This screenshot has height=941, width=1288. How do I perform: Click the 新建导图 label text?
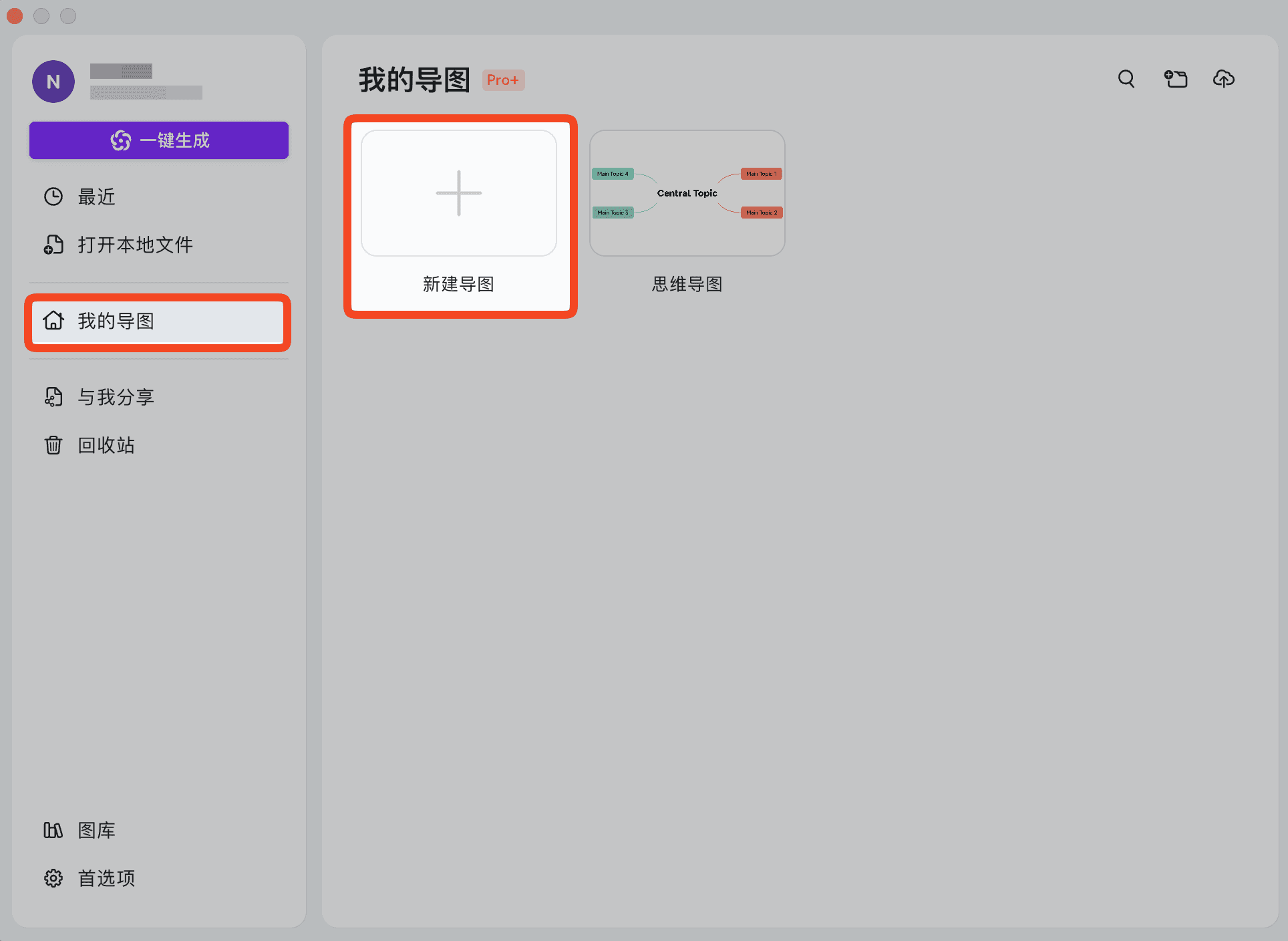[458, 284]
